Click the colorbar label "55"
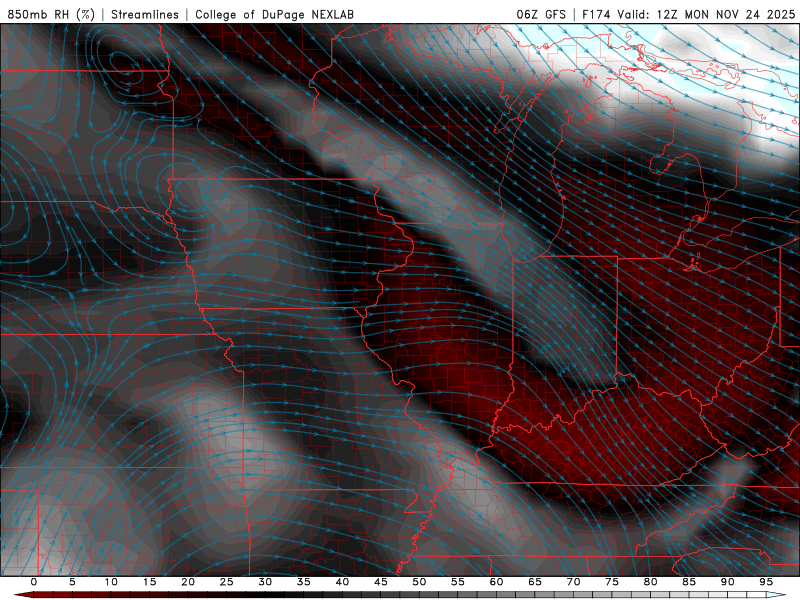The height and width of the screenshot is (600, 800). [458, 582]
